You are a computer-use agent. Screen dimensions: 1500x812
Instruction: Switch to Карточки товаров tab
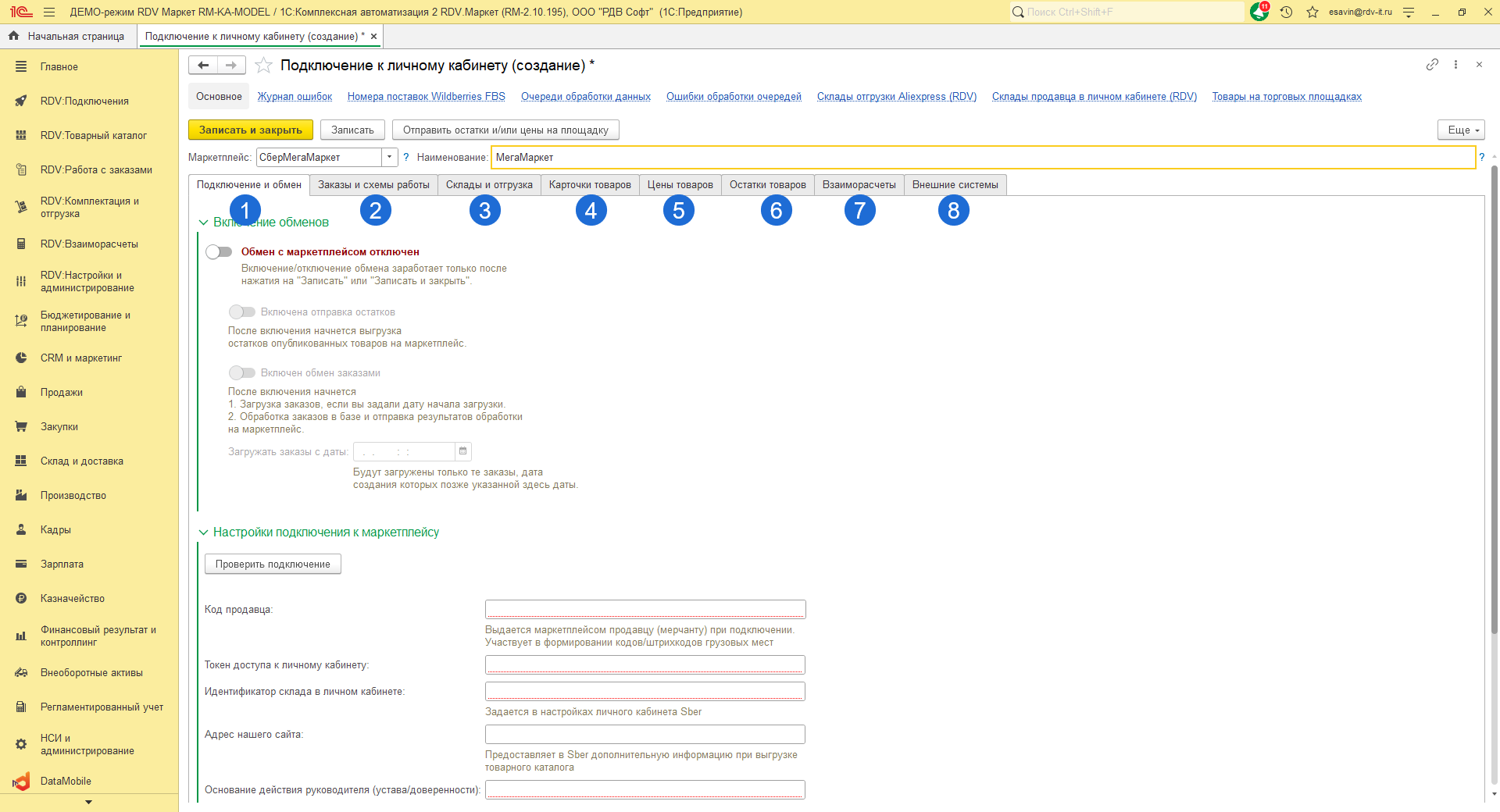(x=590, y=185)
